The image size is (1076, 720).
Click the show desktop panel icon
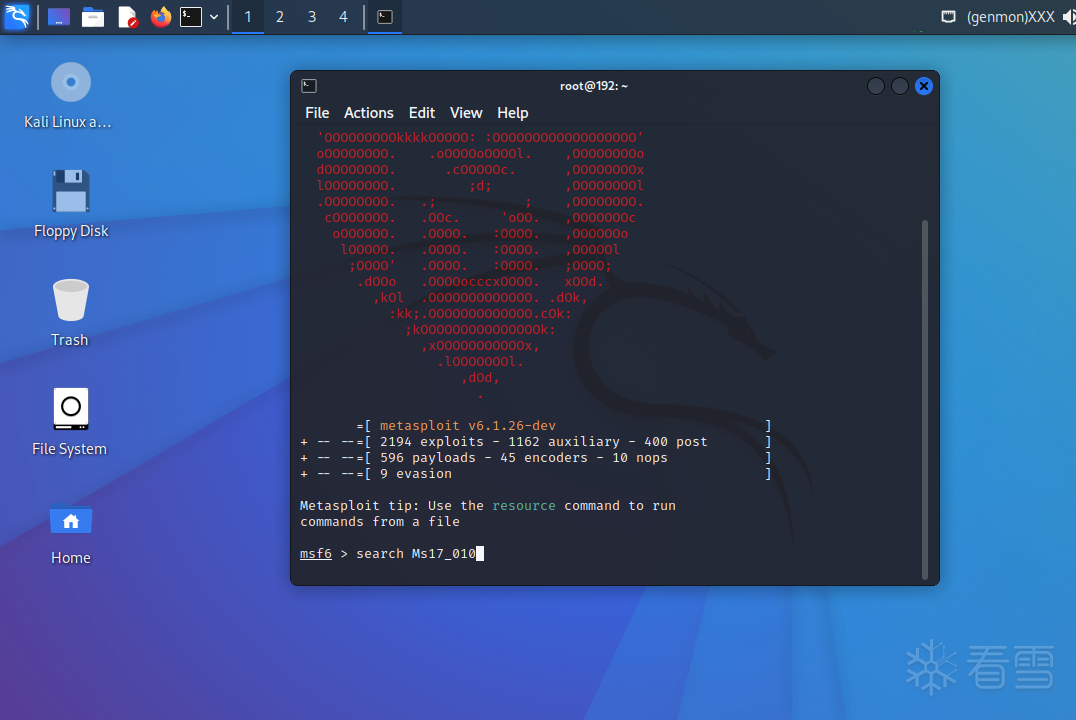pos(59,16)
